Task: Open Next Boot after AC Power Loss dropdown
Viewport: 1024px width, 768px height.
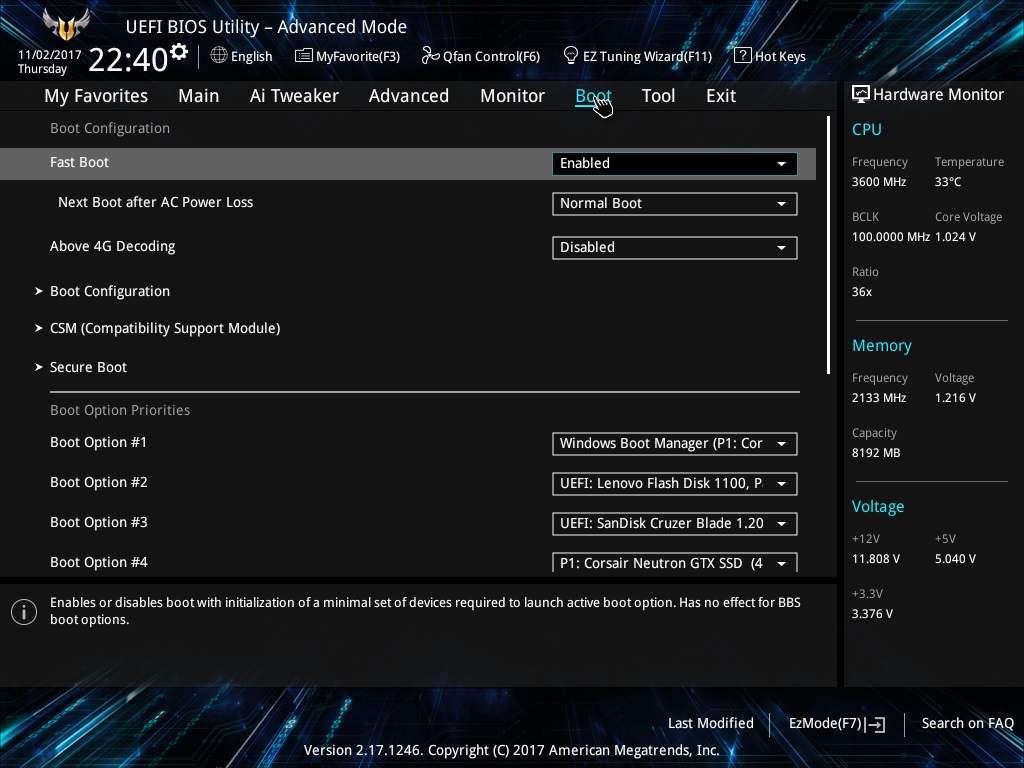Action: pyautogui.click(x=675, y=203)
